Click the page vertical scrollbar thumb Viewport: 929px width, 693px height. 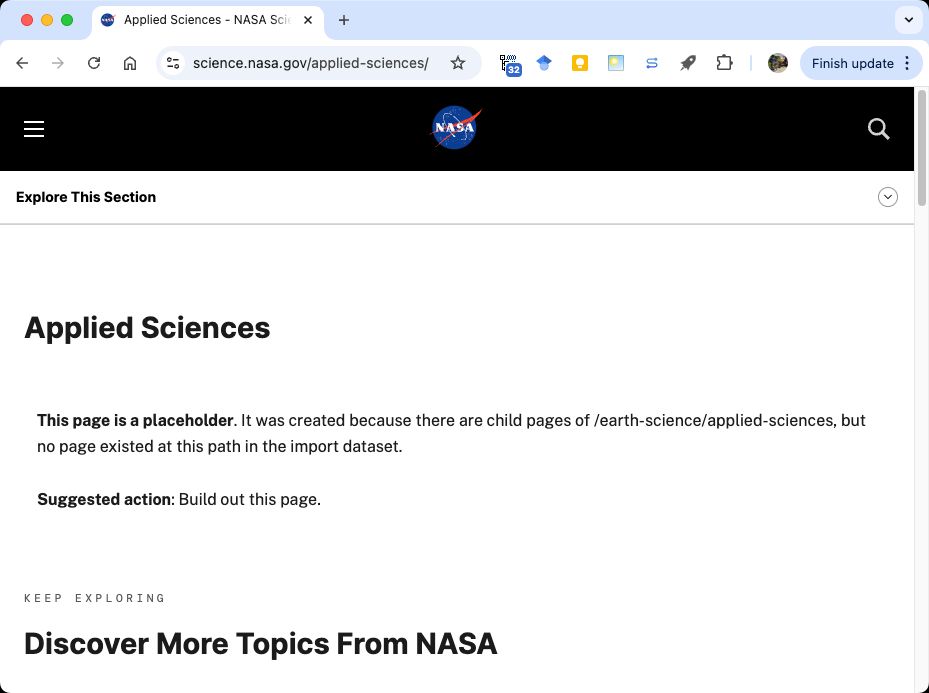click(922, 148)
